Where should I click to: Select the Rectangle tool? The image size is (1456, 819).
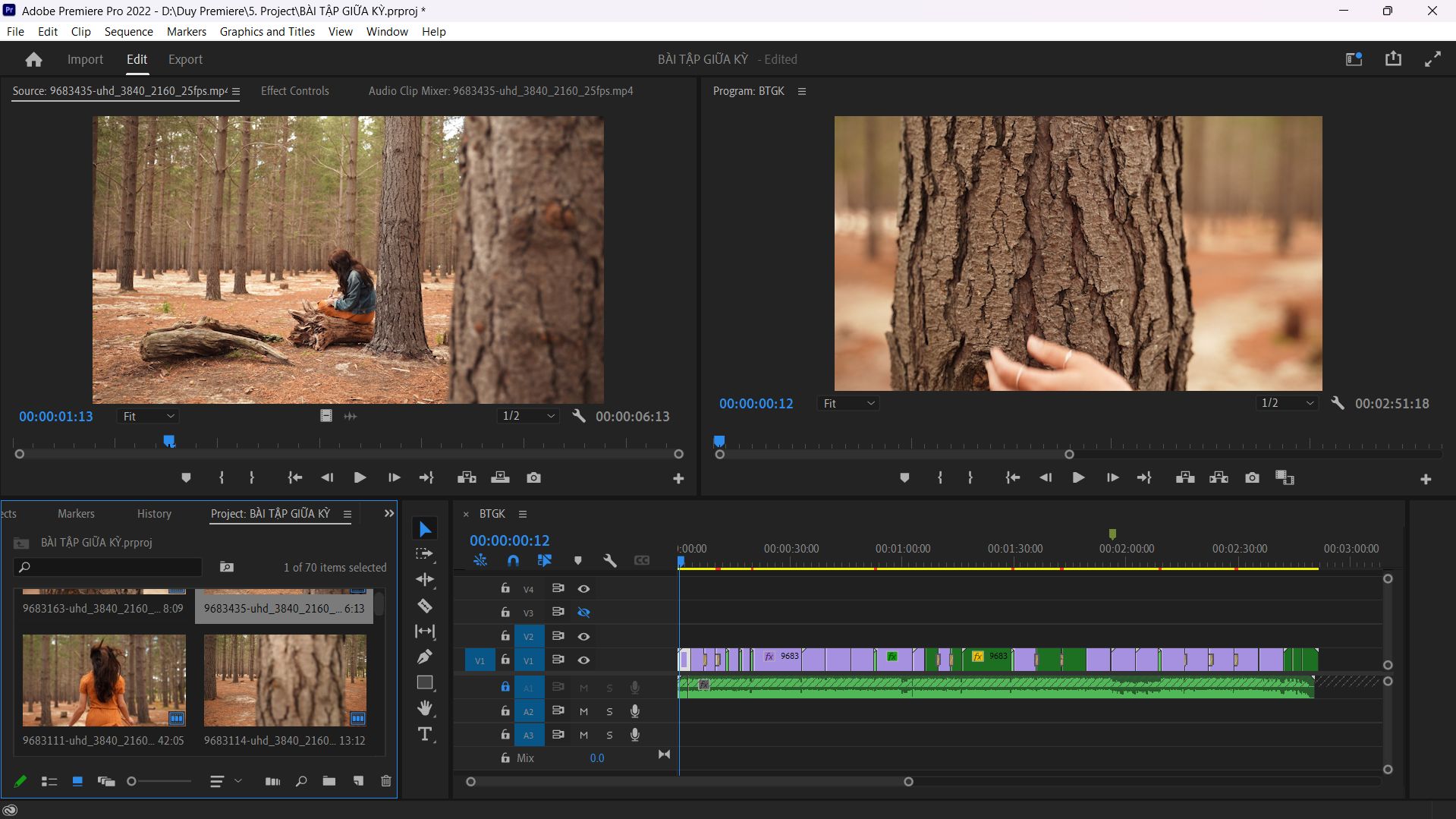[x=425, y=682]
